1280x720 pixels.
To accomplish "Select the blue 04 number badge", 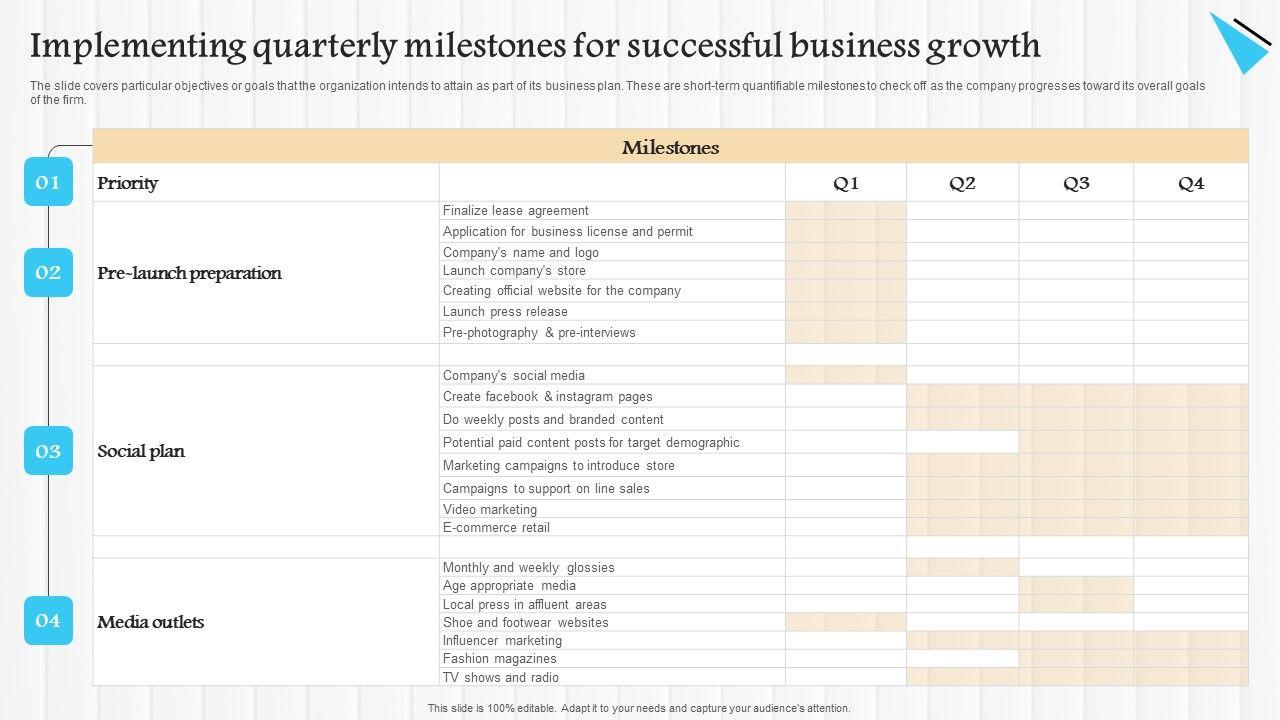I will point(48,620).
